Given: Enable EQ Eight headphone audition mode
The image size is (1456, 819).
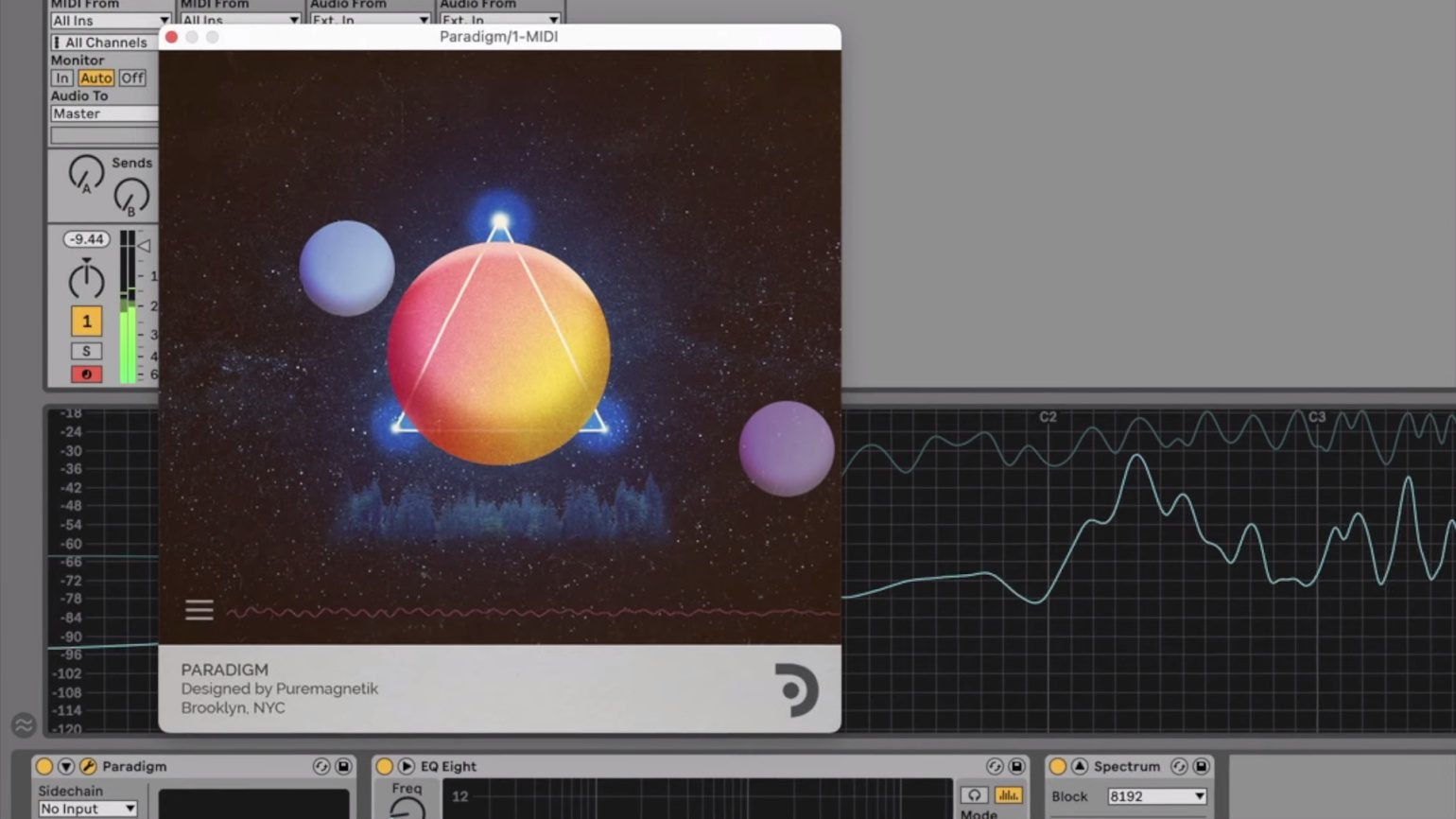Looking at the screenshot, I should pos(974,795).
